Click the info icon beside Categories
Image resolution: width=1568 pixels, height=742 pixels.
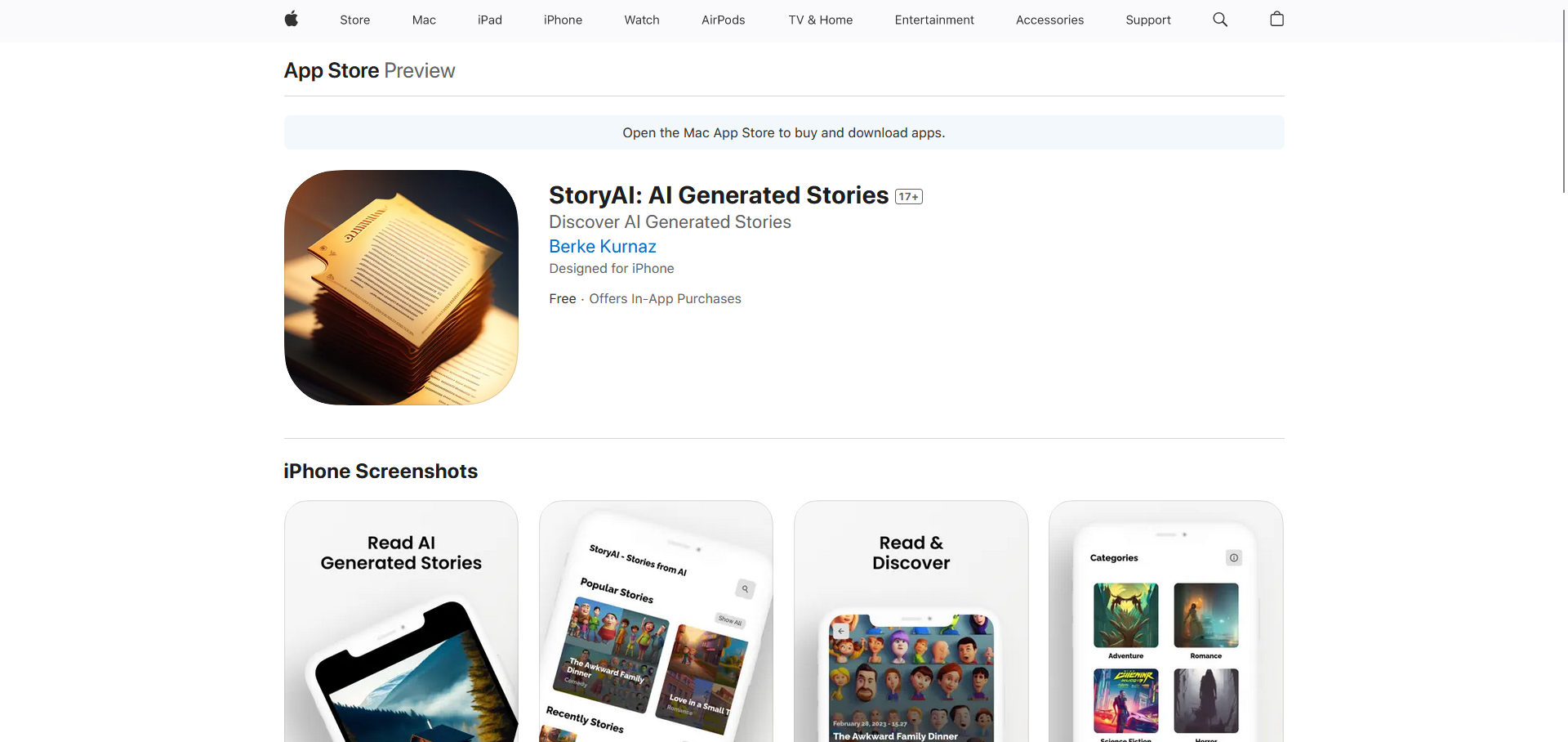(x=1234, y=558)
